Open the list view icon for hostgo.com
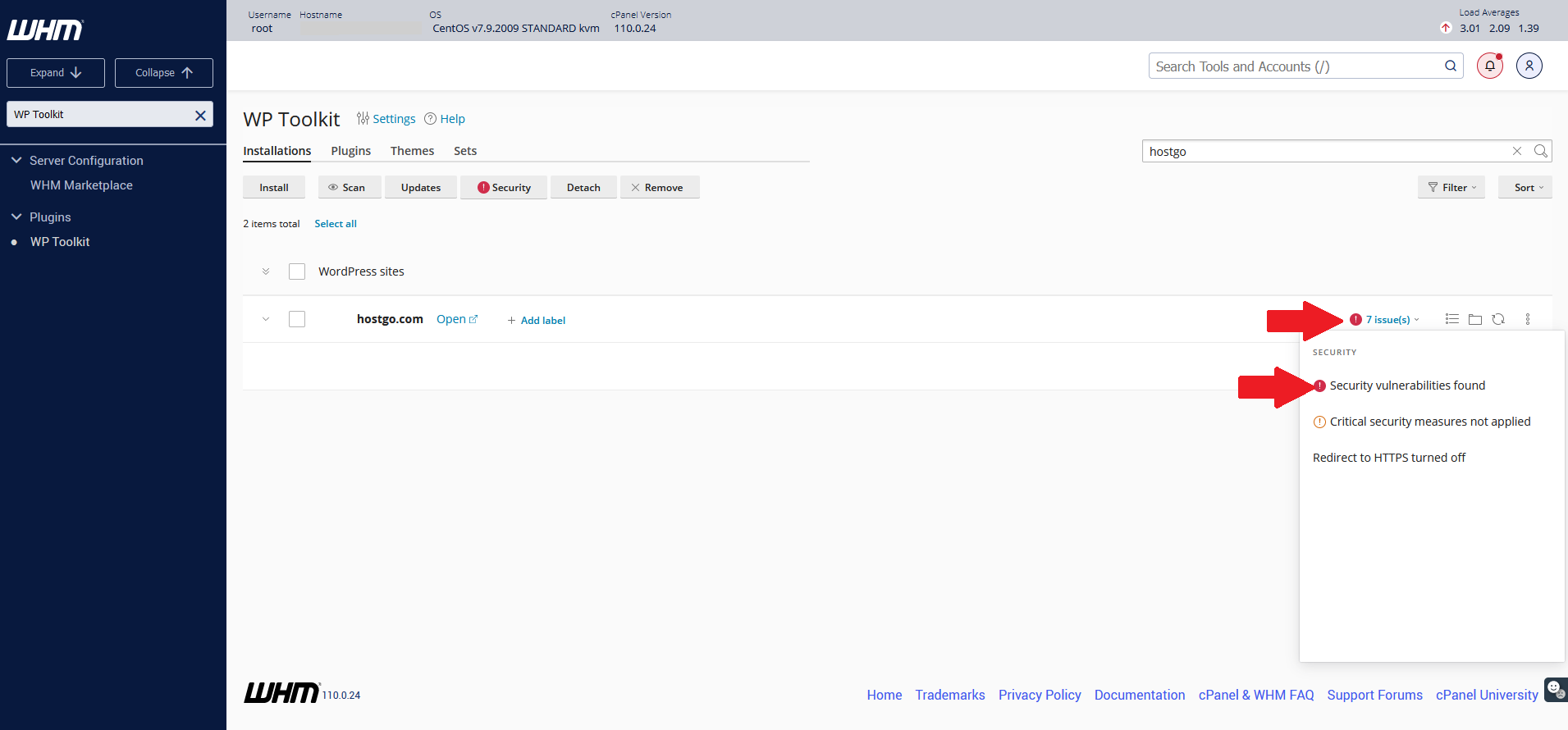 tap(1451, 319)
